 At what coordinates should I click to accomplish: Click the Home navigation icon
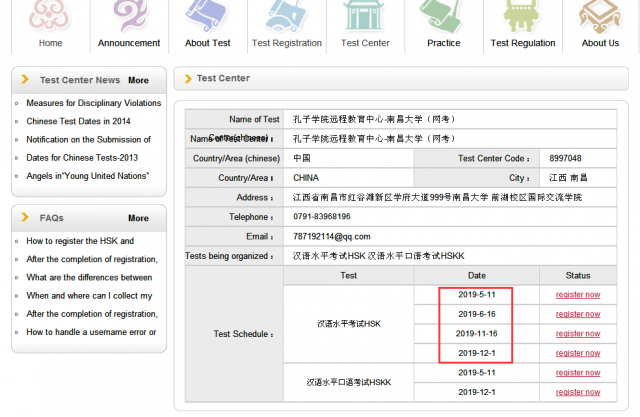(x=50, y=17)
